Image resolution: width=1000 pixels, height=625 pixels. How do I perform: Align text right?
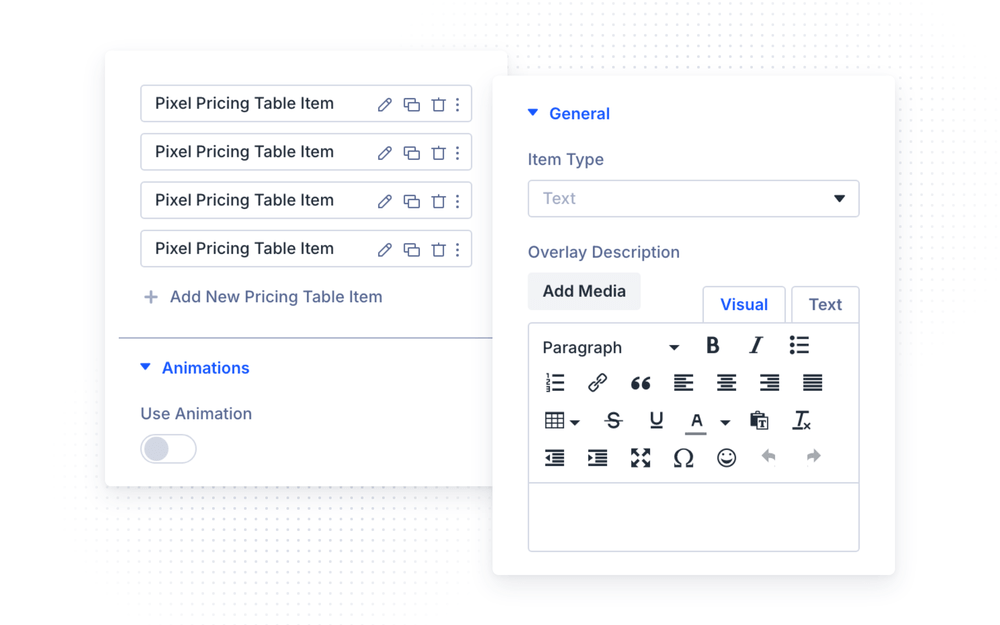coord(770,383)
